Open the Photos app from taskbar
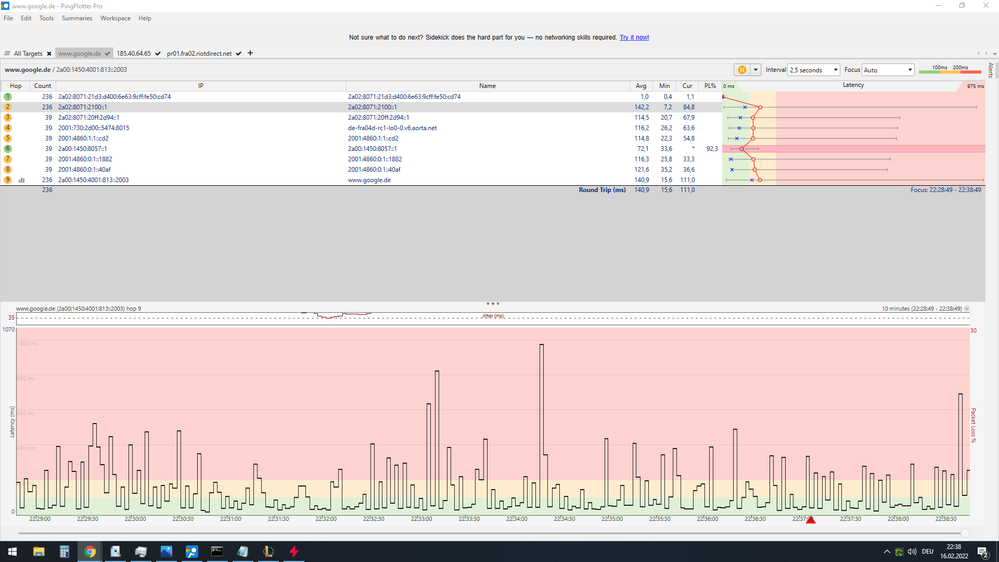The image size is (999, 562). tap(166, 552)
